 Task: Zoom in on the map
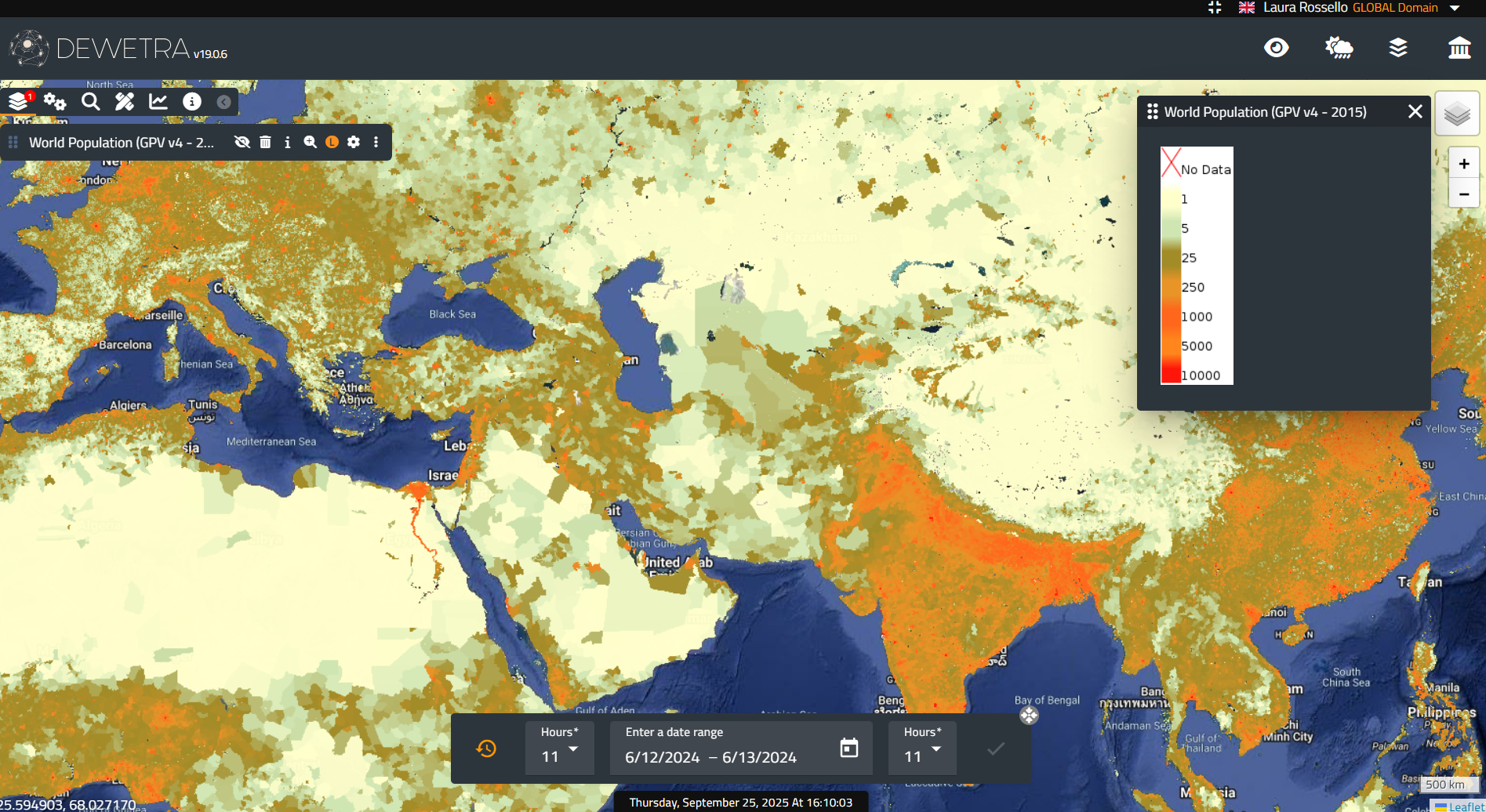(x=1463, y=164)
